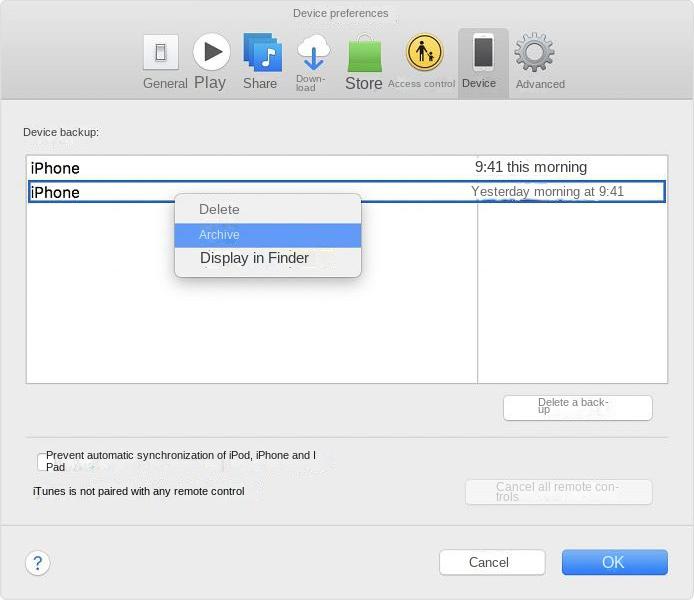Click the Help question mark button
This screenshot has height=600, width=694.
coord(38,562)
